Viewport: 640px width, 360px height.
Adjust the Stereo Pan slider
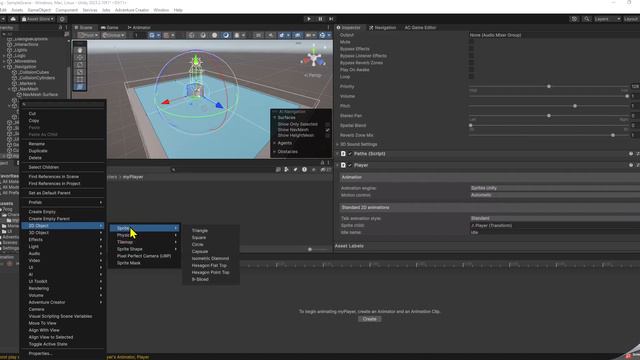tap(549, 116)
